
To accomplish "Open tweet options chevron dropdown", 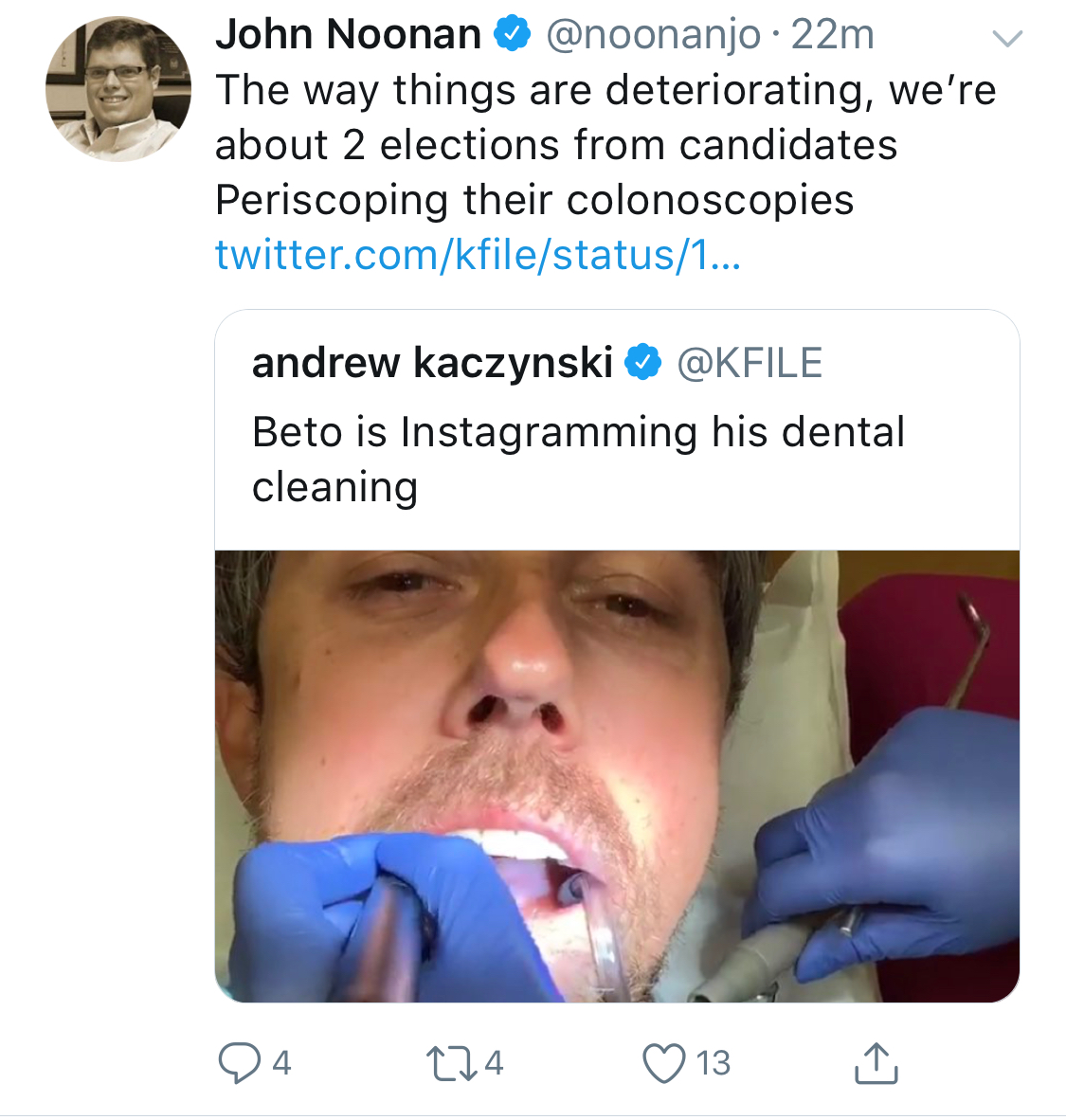I will pyautogui.click(x=1006, y=39).
